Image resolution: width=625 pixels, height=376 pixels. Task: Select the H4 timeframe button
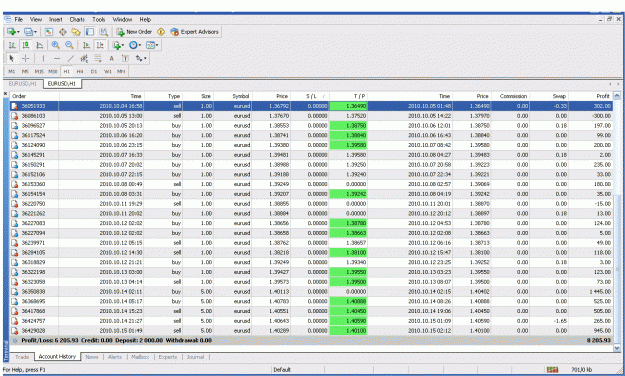pyautogui.click(x=80, y=71)
